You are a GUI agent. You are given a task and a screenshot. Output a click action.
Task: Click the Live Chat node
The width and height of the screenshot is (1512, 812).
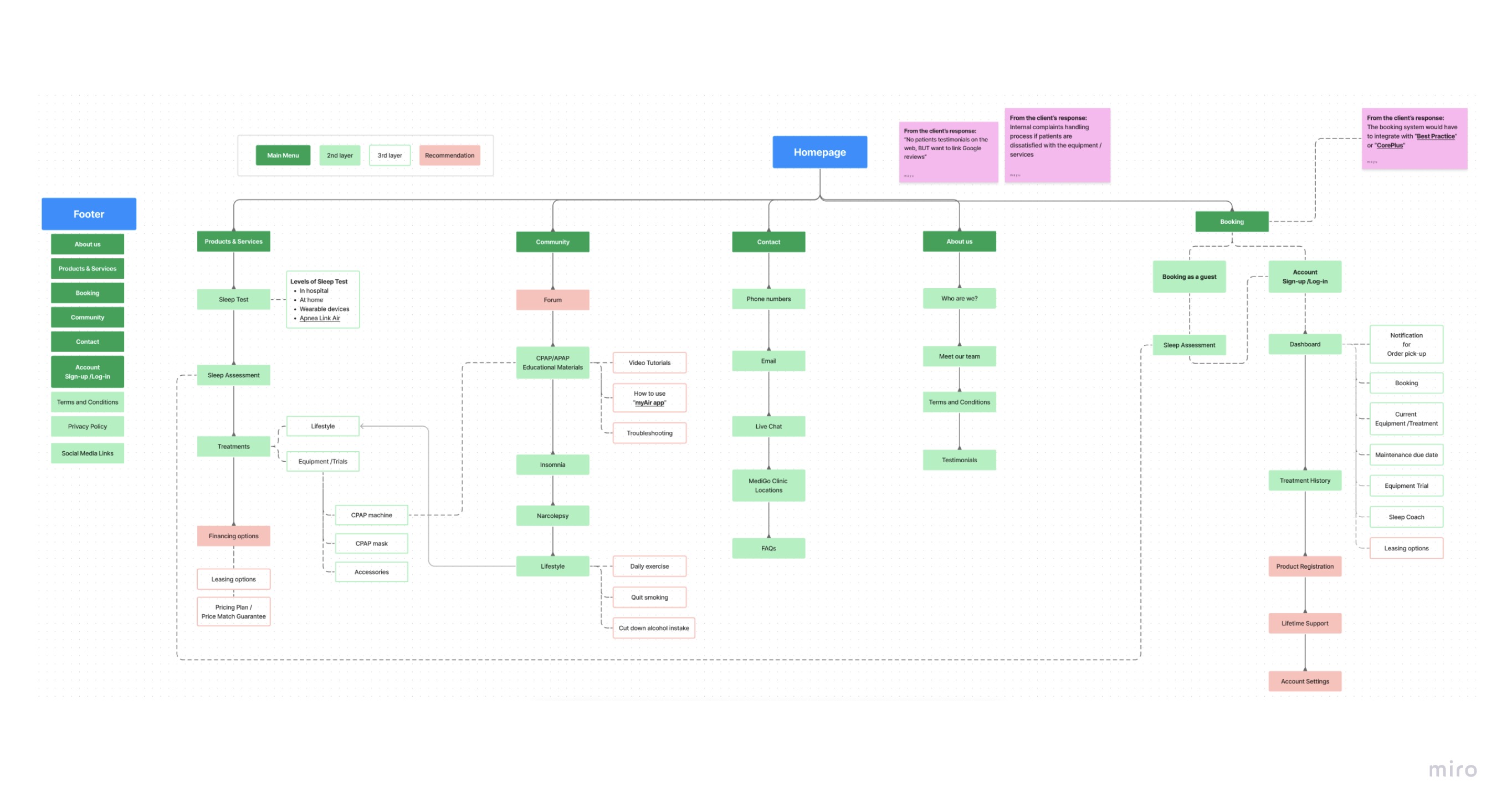[768, 426]
